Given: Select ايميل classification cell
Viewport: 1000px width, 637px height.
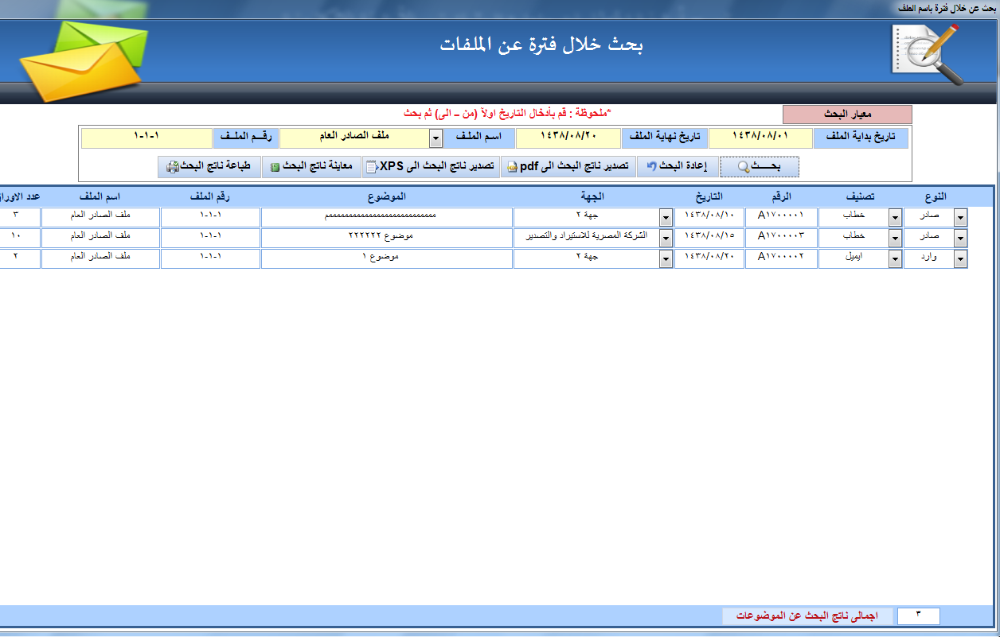Looking at the screenshot, I should (853, 258).
